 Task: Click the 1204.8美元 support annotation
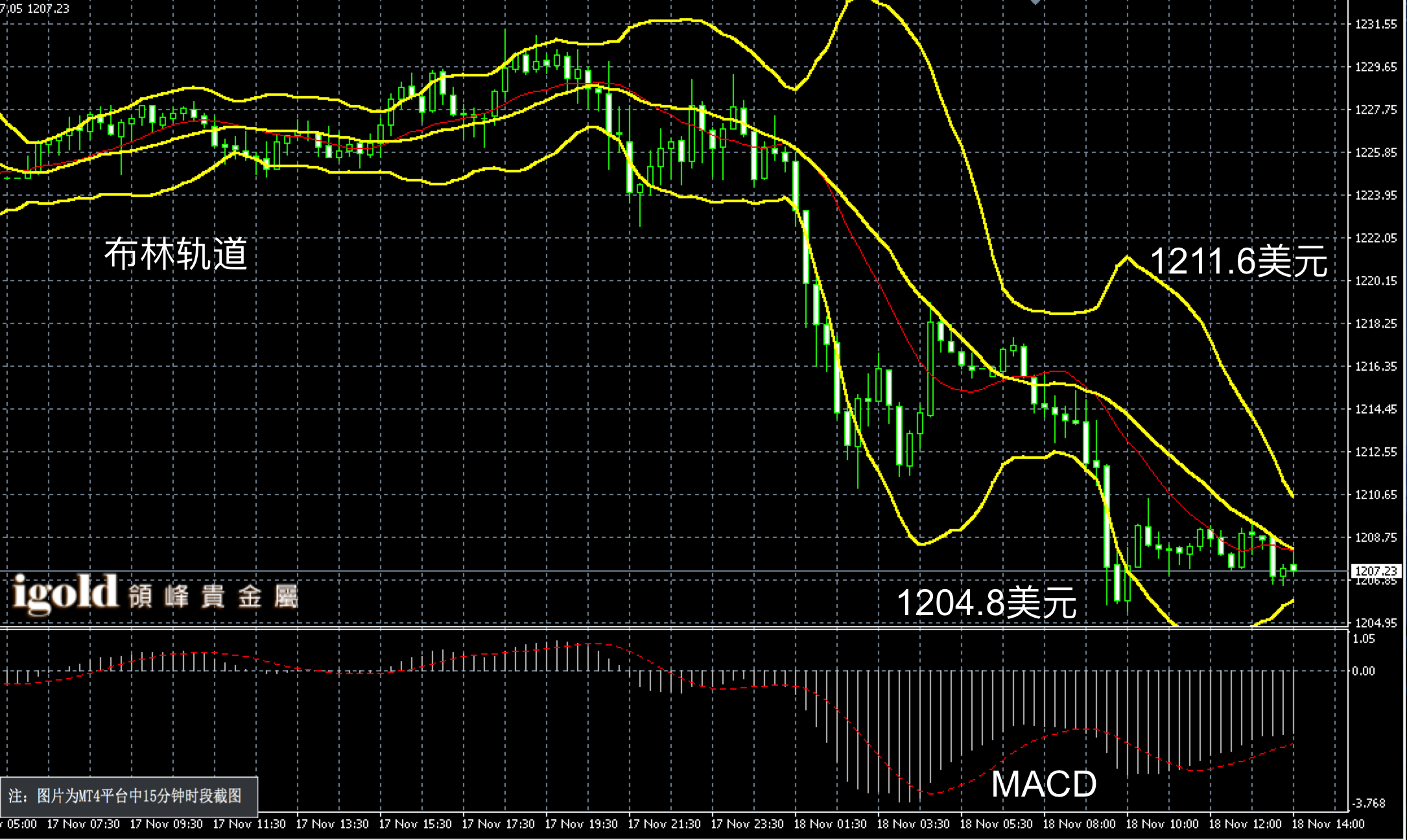pyautogui.click(x=986, y=602)
